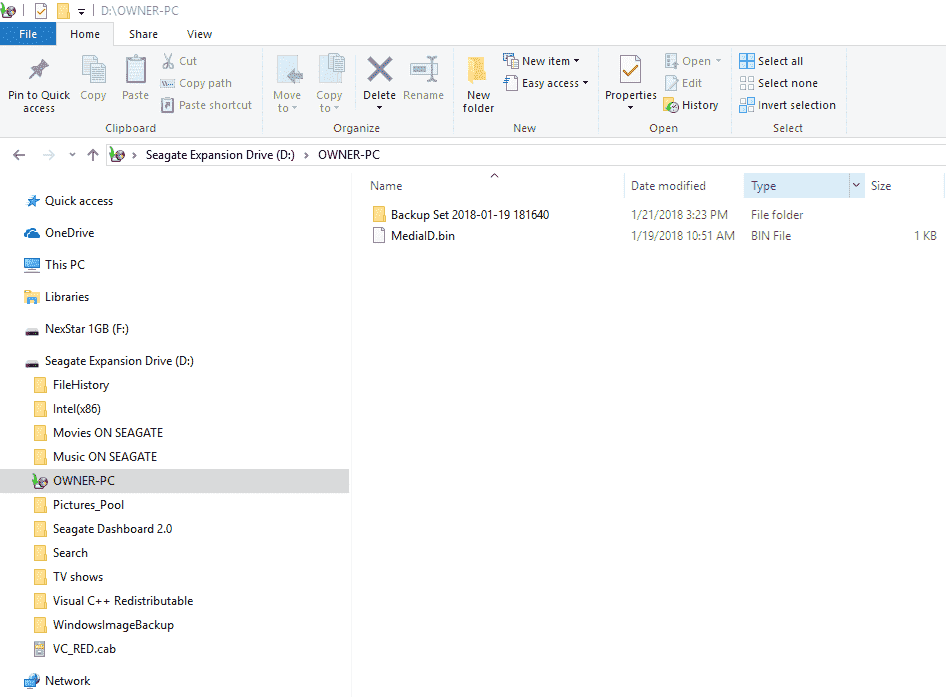Open the View ribbon tab
This screenshot has width=946, height=697.
point(199,34)
